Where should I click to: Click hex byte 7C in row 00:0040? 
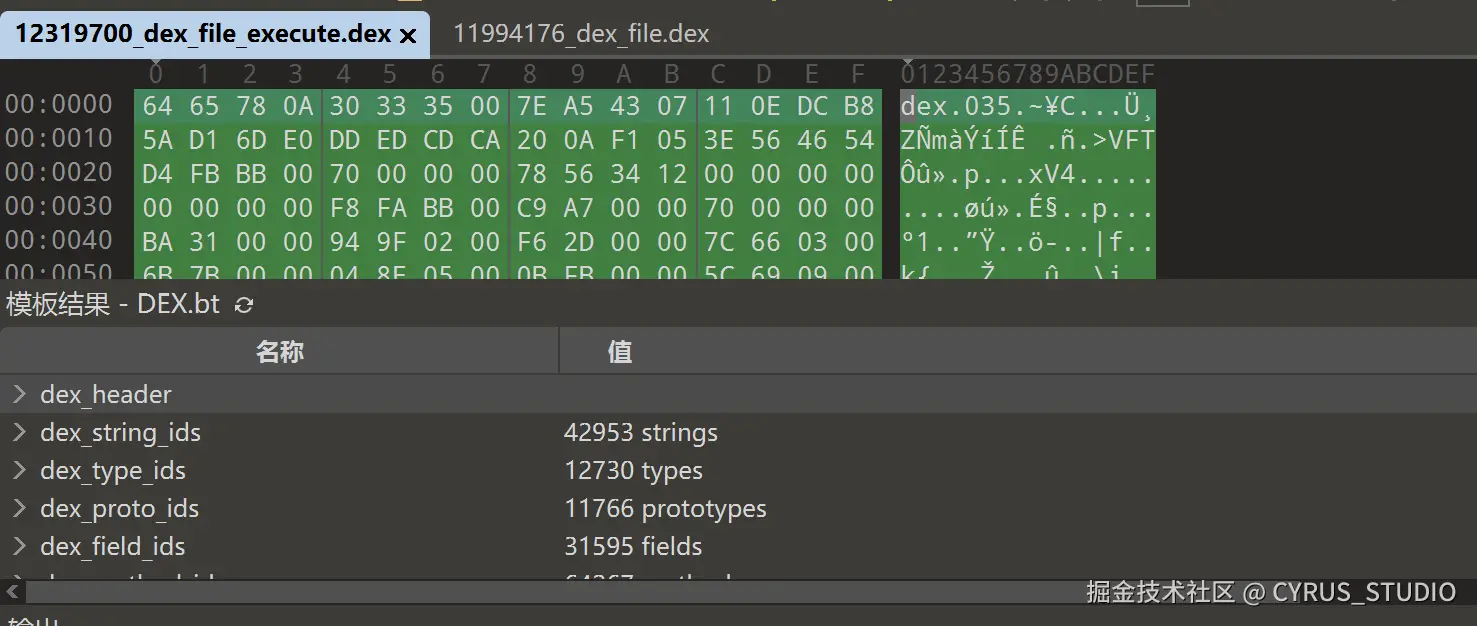click(x=719, y=242)
